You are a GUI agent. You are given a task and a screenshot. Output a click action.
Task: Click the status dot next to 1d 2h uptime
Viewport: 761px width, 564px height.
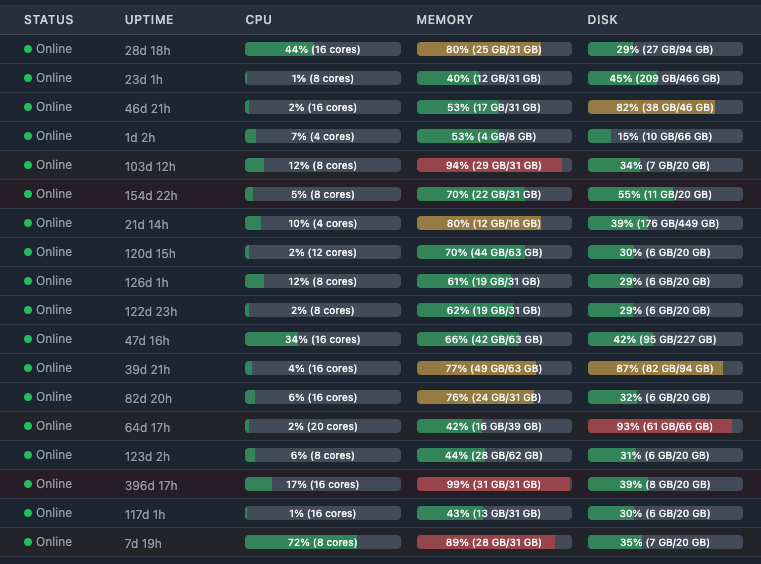point(28,136)
